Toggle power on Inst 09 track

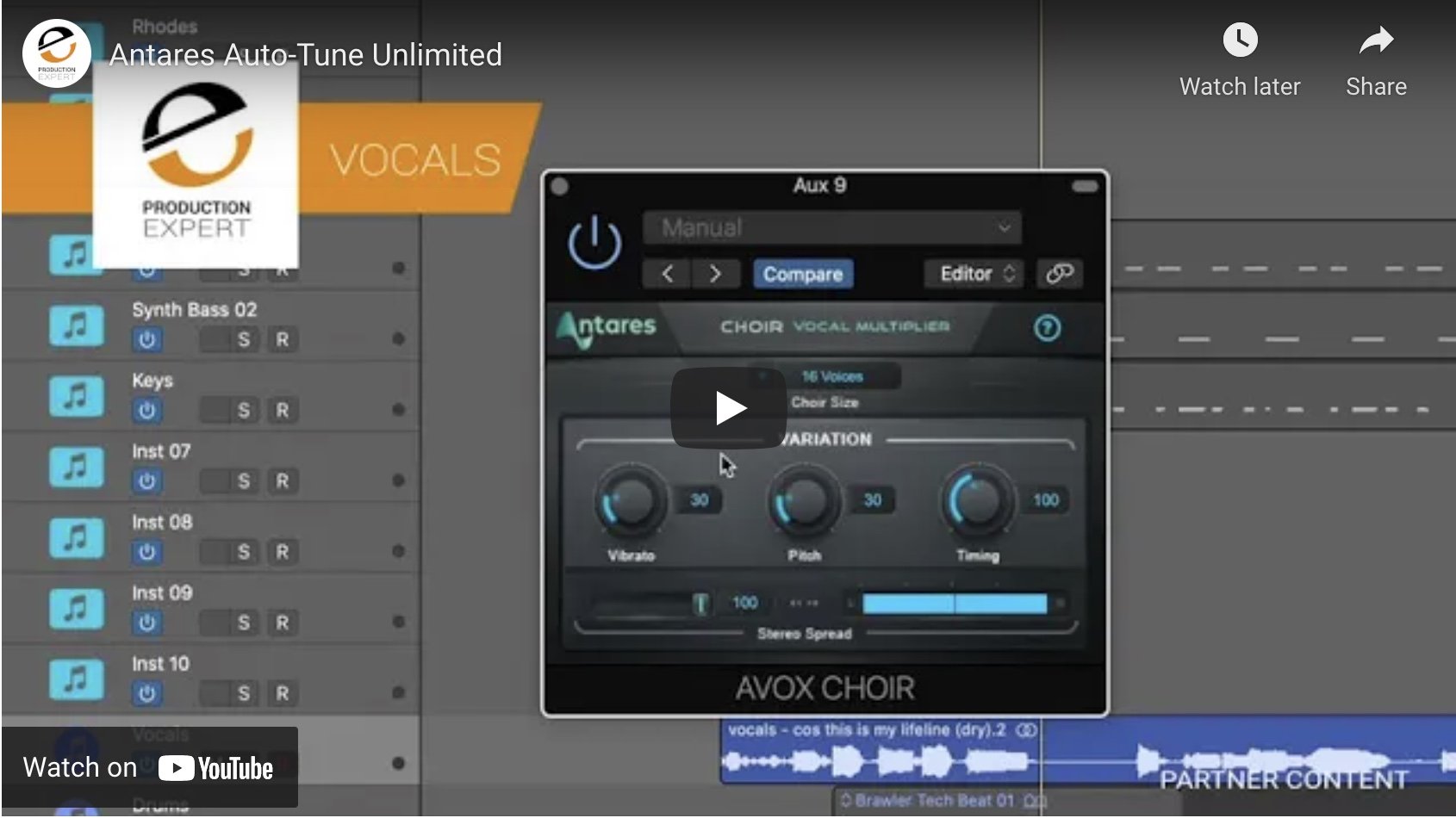pyautogui.click(x=146, y=622)
